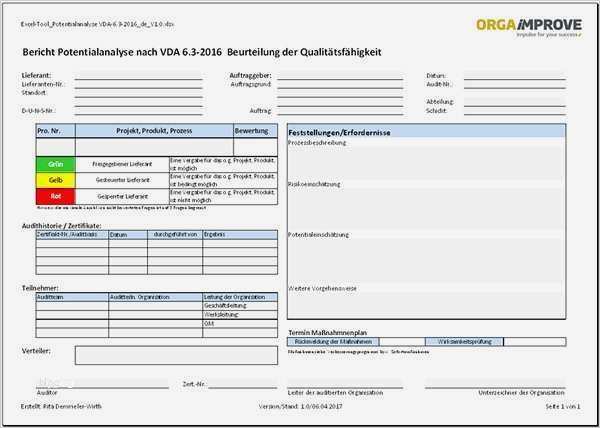Select the Gelb yellow rating cell
The image size is (600, 428).
click(x=56, y=180)
